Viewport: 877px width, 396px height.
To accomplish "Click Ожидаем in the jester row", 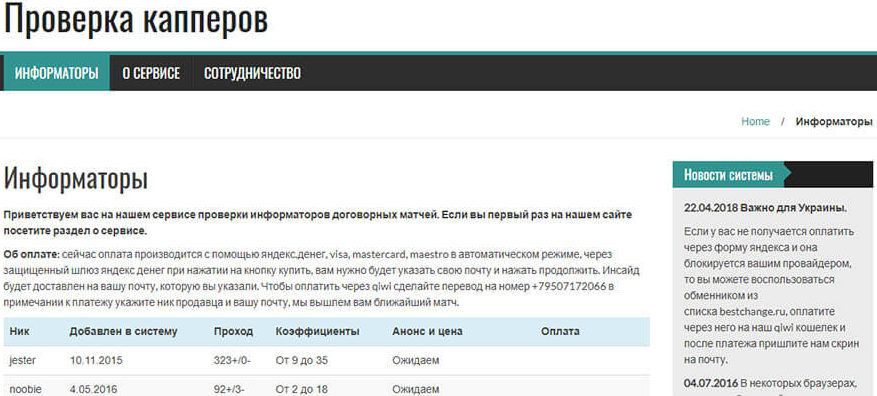I will click(x=416, y=360).
